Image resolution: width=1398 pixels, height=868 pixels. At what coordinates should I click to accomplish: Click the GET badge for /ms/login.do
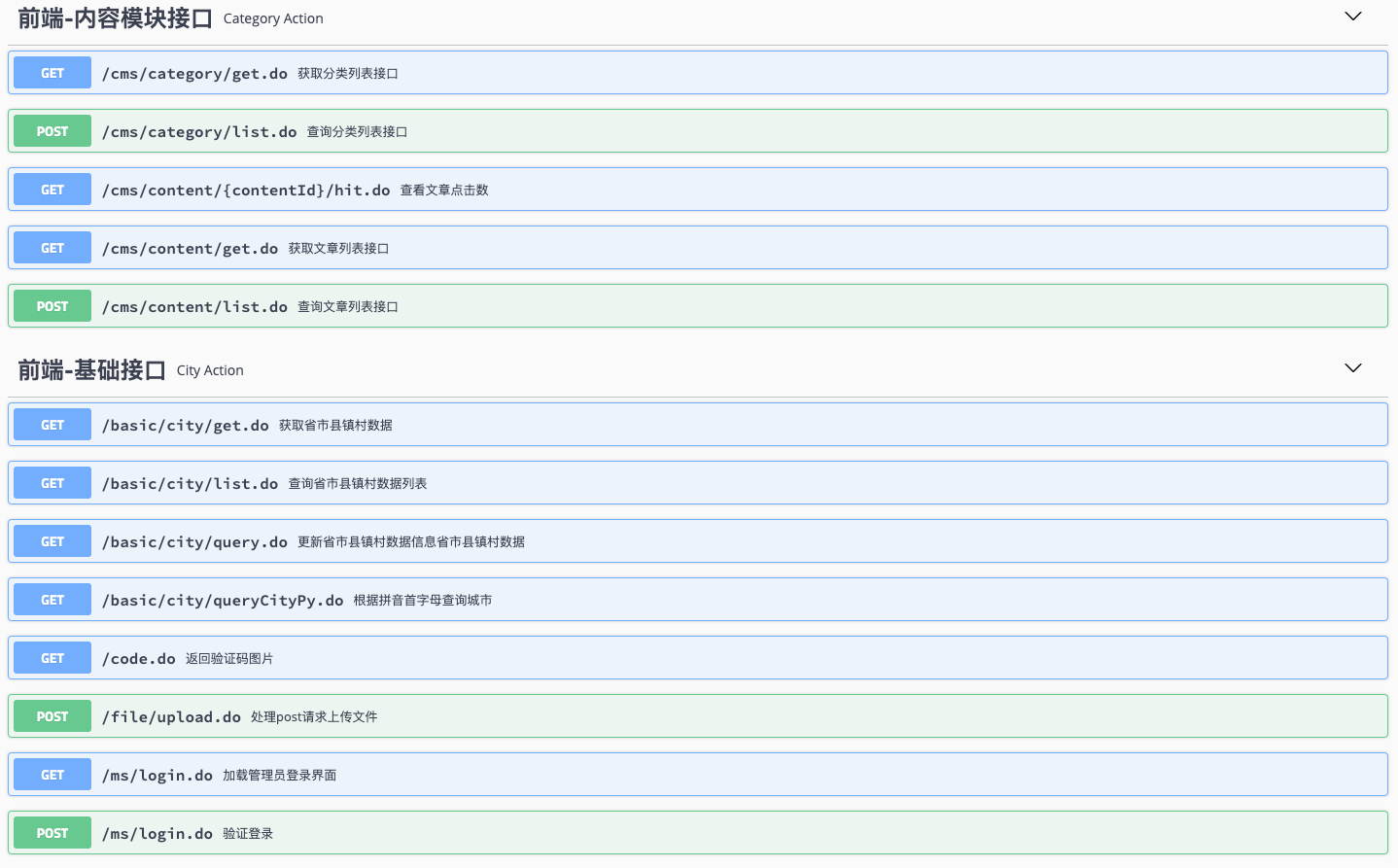(x=52, y=775)
